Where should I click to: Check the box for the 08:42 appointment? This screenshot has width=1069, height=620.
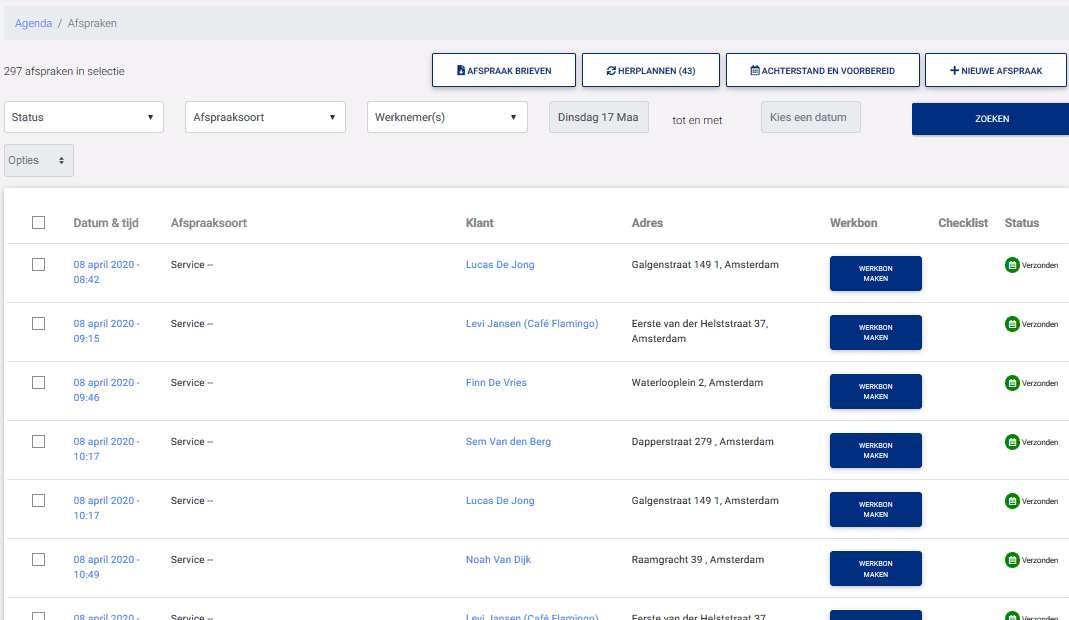[x=38, y=265]
